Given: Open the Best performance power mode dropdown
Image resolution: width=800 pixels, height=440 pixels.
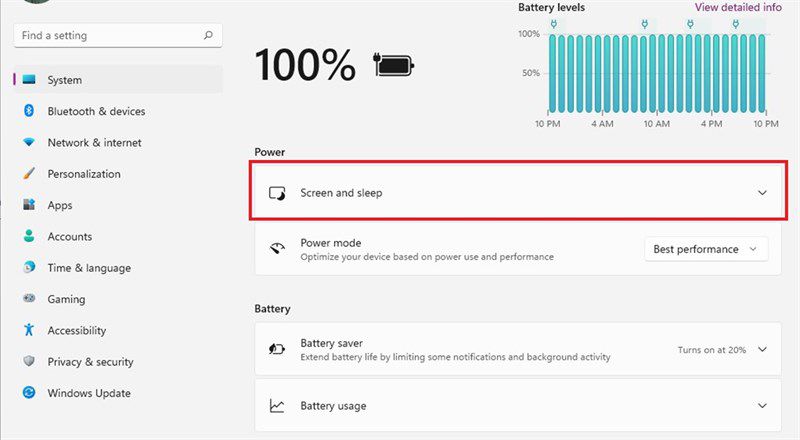Looking at the screenshot, I should pyautogui.click(x=706, y=249).
